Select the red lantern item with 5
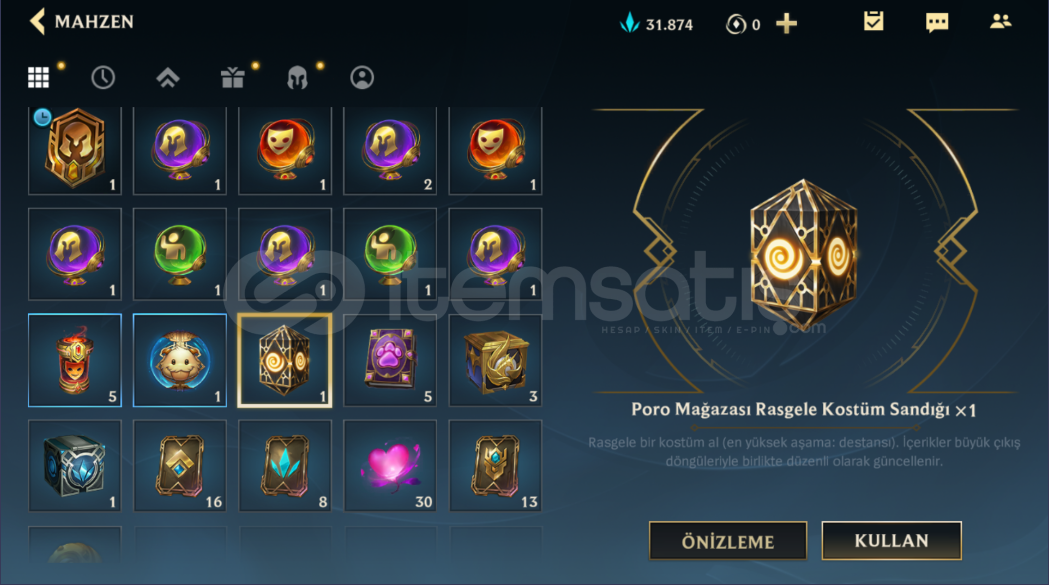The width and height of the screenshot is (1049, 585). coord(75,360)
